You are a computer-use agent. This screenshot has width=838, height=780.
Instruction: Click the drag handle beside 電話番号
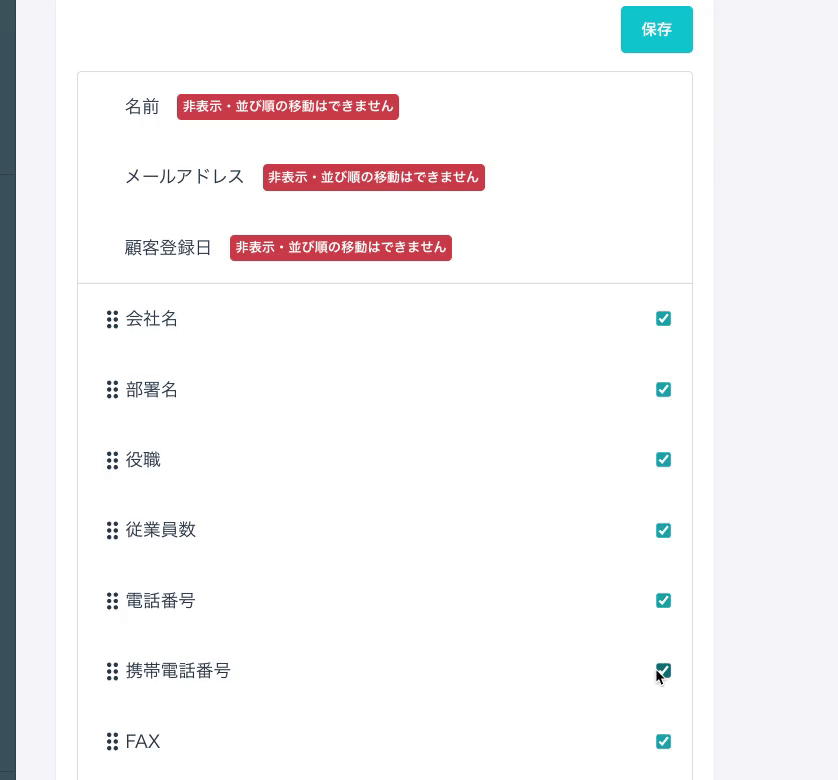tap(112, 601)
